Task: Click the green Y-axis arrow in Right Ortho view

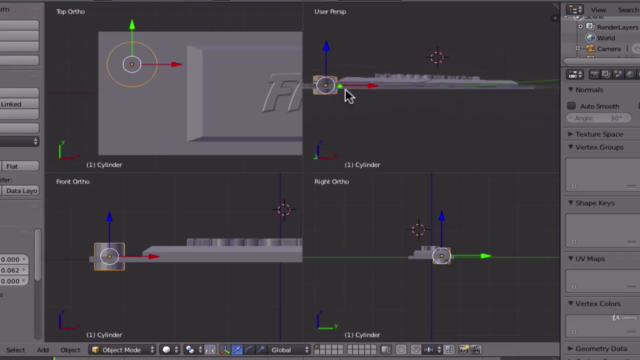Action: [486, 256]
